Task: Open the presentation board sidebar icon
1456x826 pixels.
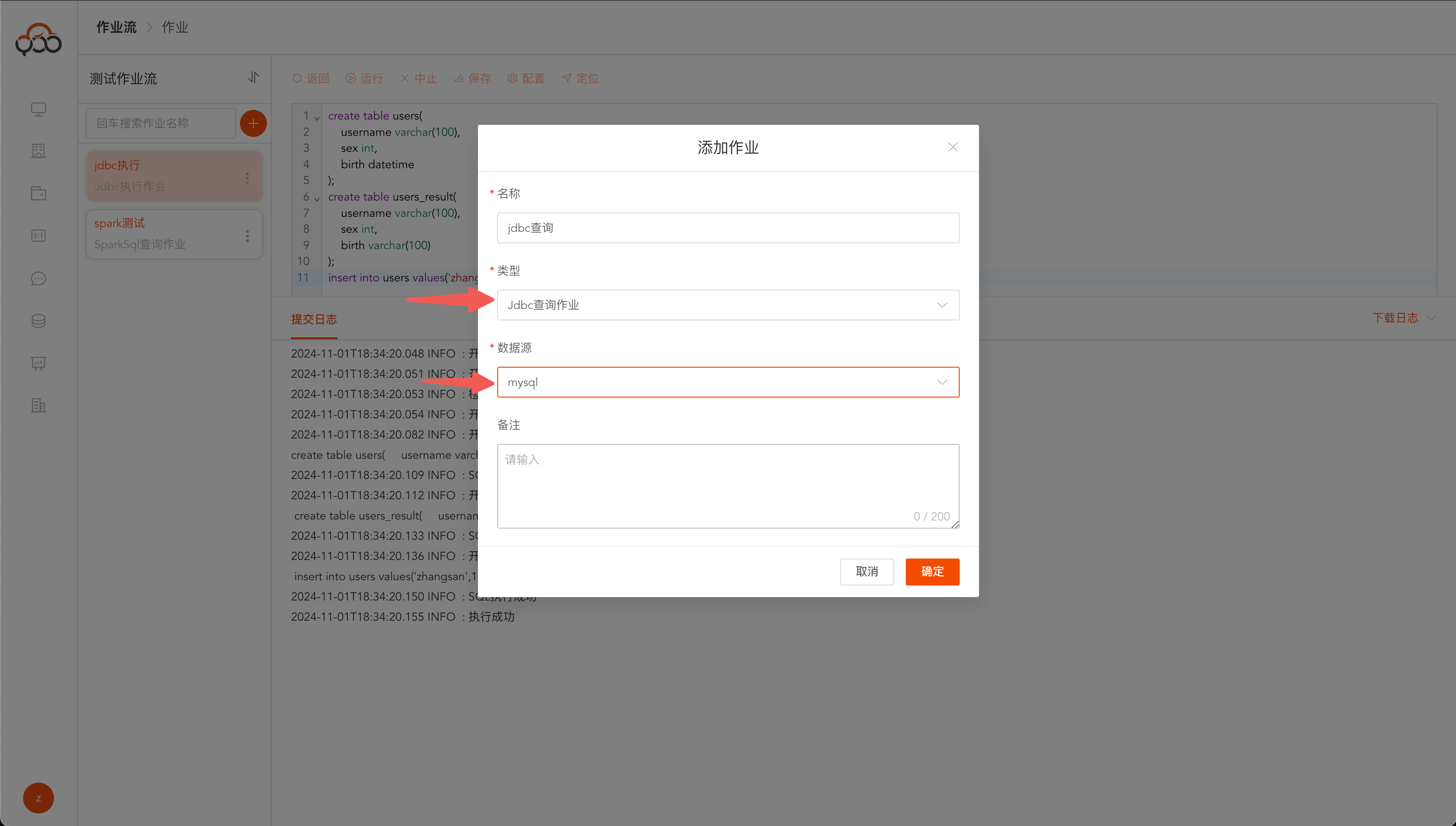Action: [x=39, y=364]
